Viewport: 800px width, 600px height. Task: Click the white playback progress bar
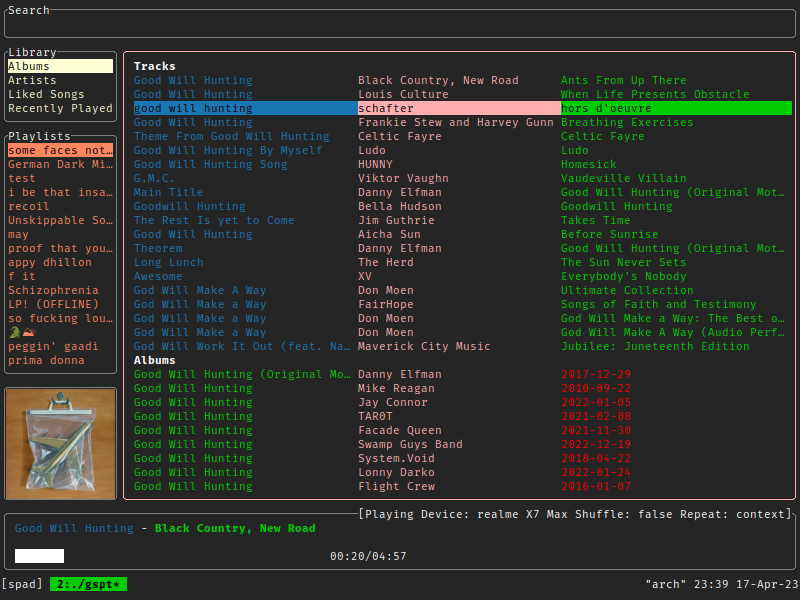[x=39, y=556]
